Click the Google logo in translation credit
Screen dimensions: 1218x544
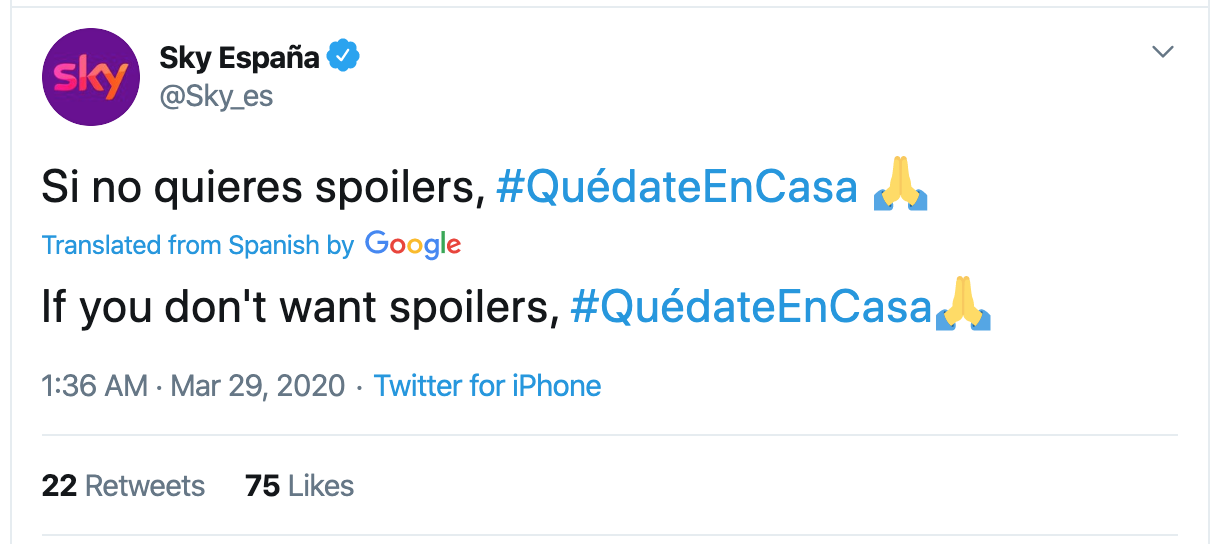(x=413, y=245)
